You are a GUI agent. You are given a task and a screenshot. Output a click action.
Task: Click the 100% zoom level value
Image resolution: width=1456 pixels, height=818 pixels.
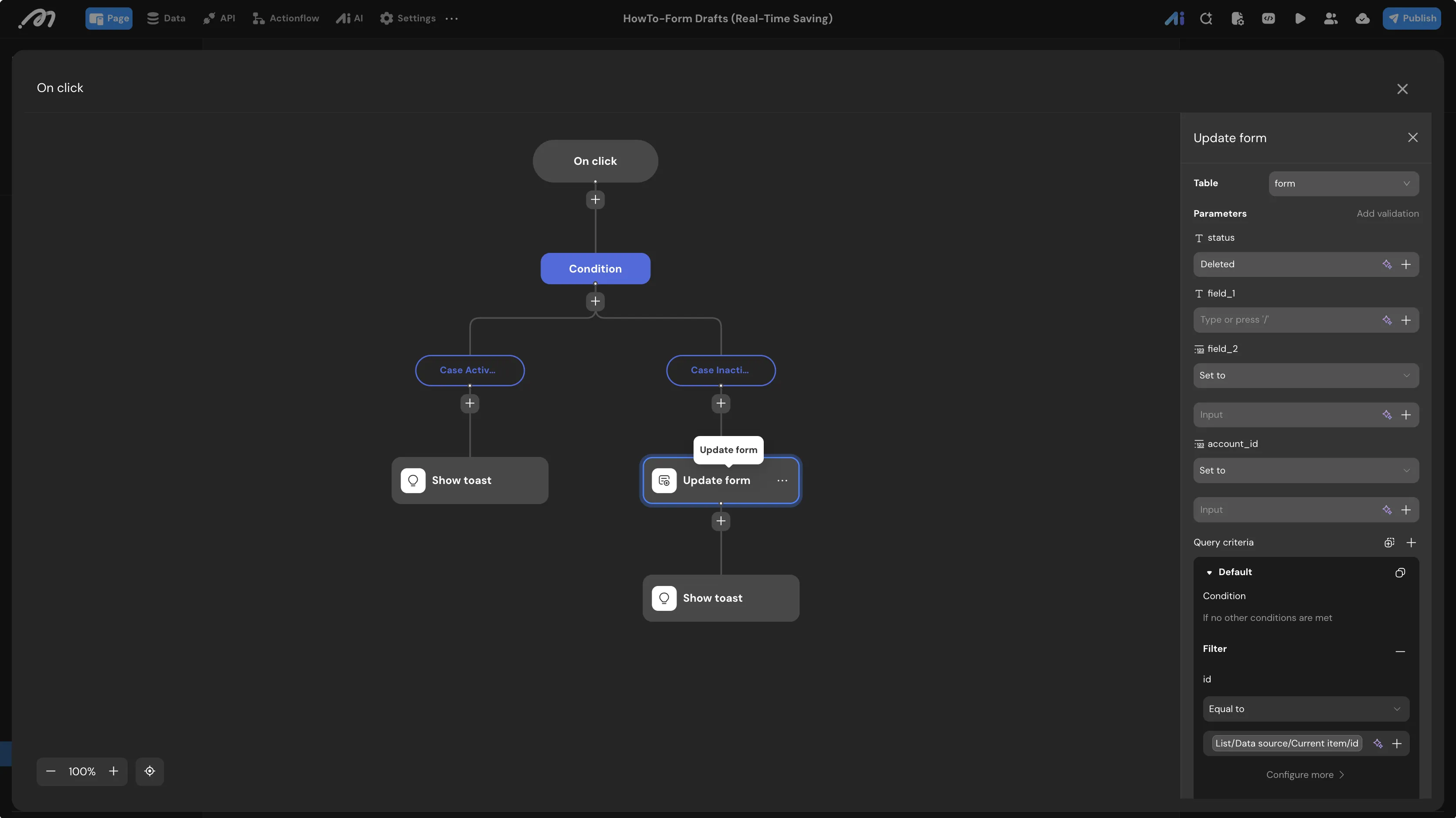pyautogui.click(x=82, y=772)
